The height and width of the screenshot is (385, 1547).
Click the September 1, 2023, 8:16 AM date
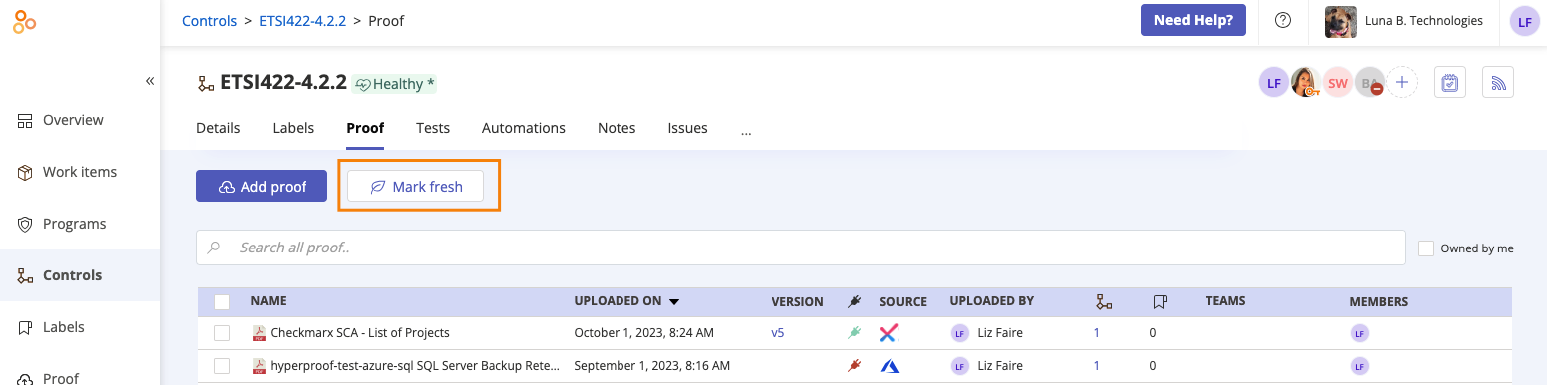[651, 366]
